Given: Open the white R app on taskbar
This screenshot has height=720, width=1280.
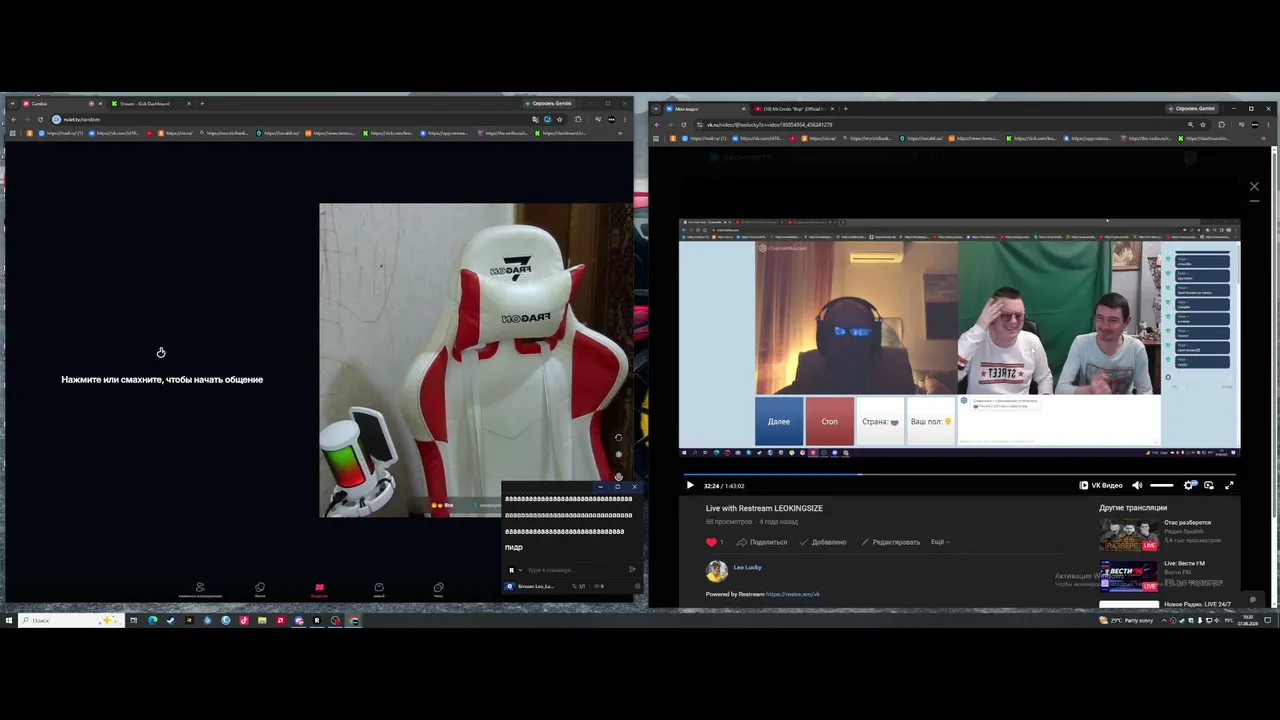Looking at the screenshot, I should 317,620.
